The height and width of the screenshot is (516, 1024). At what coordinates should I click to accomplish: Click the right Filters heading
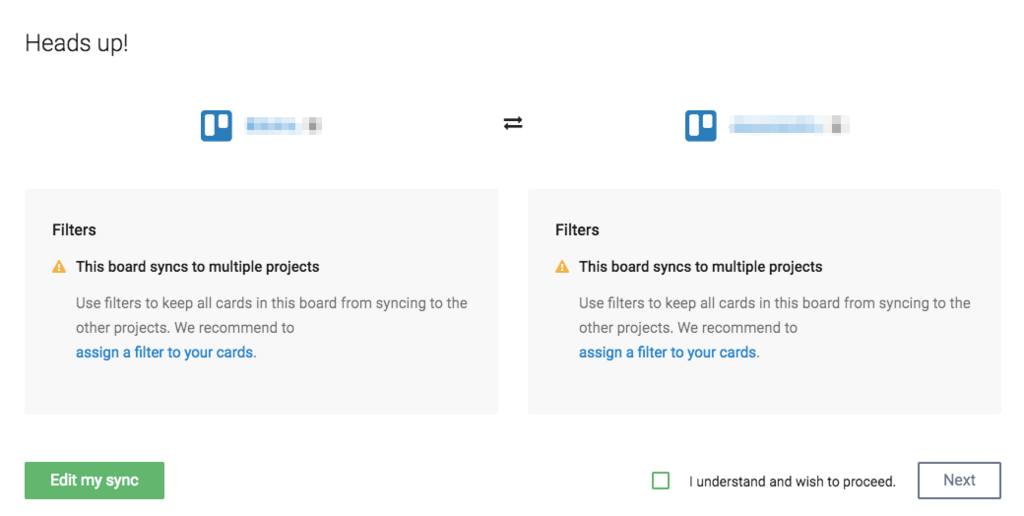577,230
